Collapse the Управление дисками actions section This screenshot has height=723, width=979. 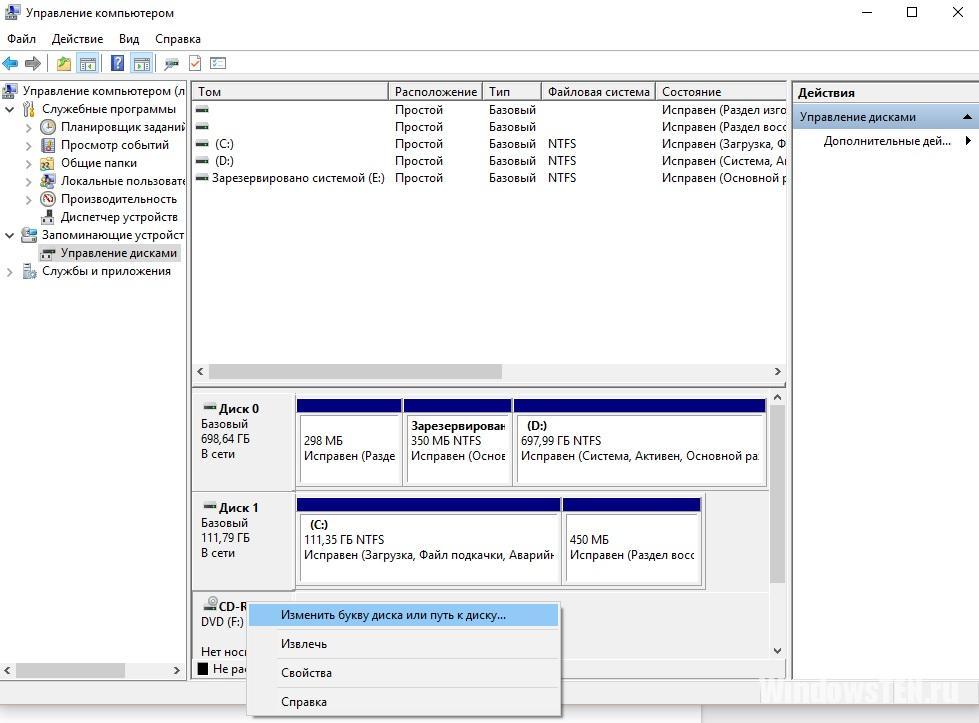click(x=967, y=117)
